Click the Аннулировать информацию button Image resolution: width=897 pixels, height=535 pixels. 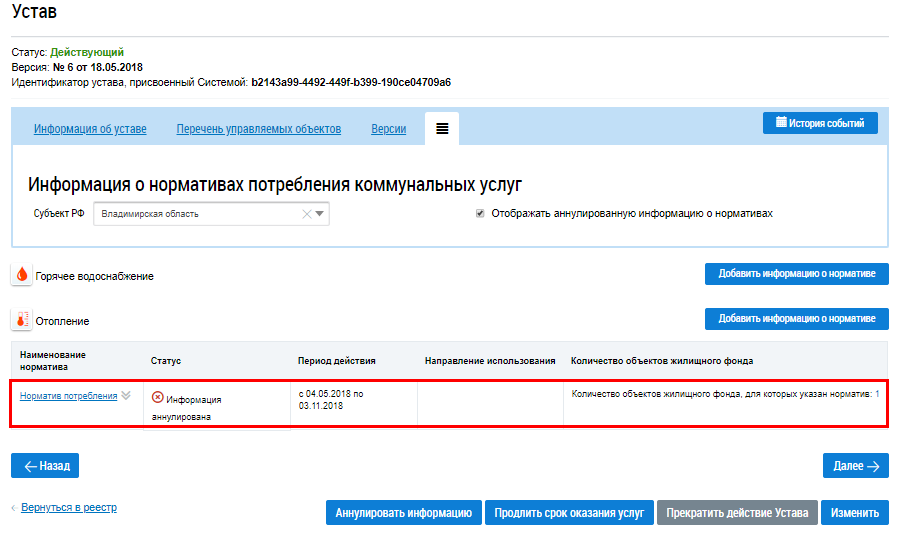[403, 512]
